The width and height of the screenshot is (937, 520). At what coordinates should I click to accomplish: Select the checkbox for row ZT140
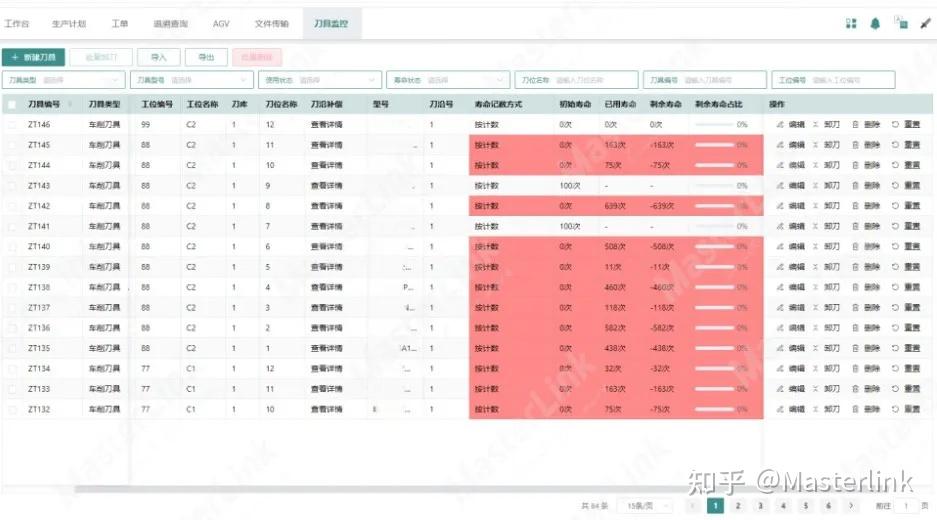coord(12,246)
